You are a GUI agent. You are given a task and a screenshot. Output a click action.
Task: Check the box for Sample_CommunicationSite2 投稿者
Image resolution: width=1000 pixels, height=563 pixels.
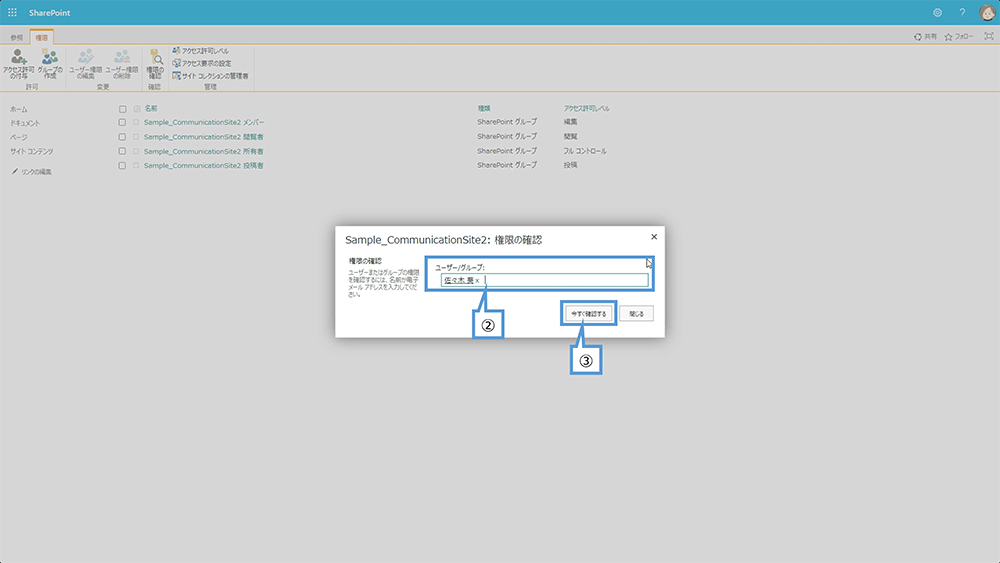122,166
